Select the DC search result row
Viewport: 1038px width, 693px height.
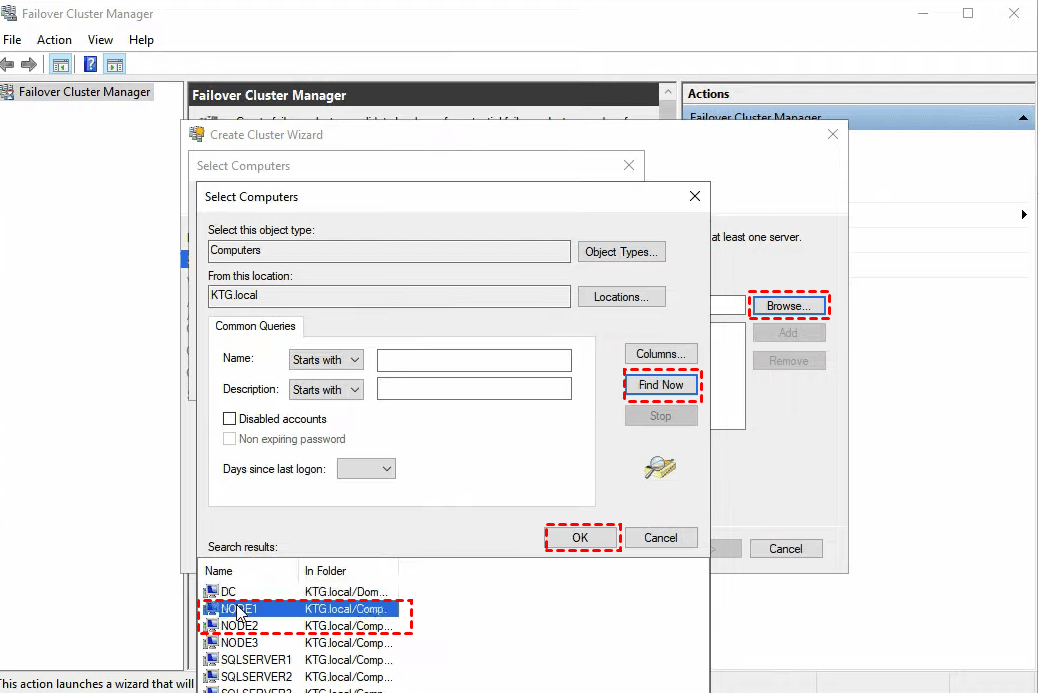(x=301, y=591)
